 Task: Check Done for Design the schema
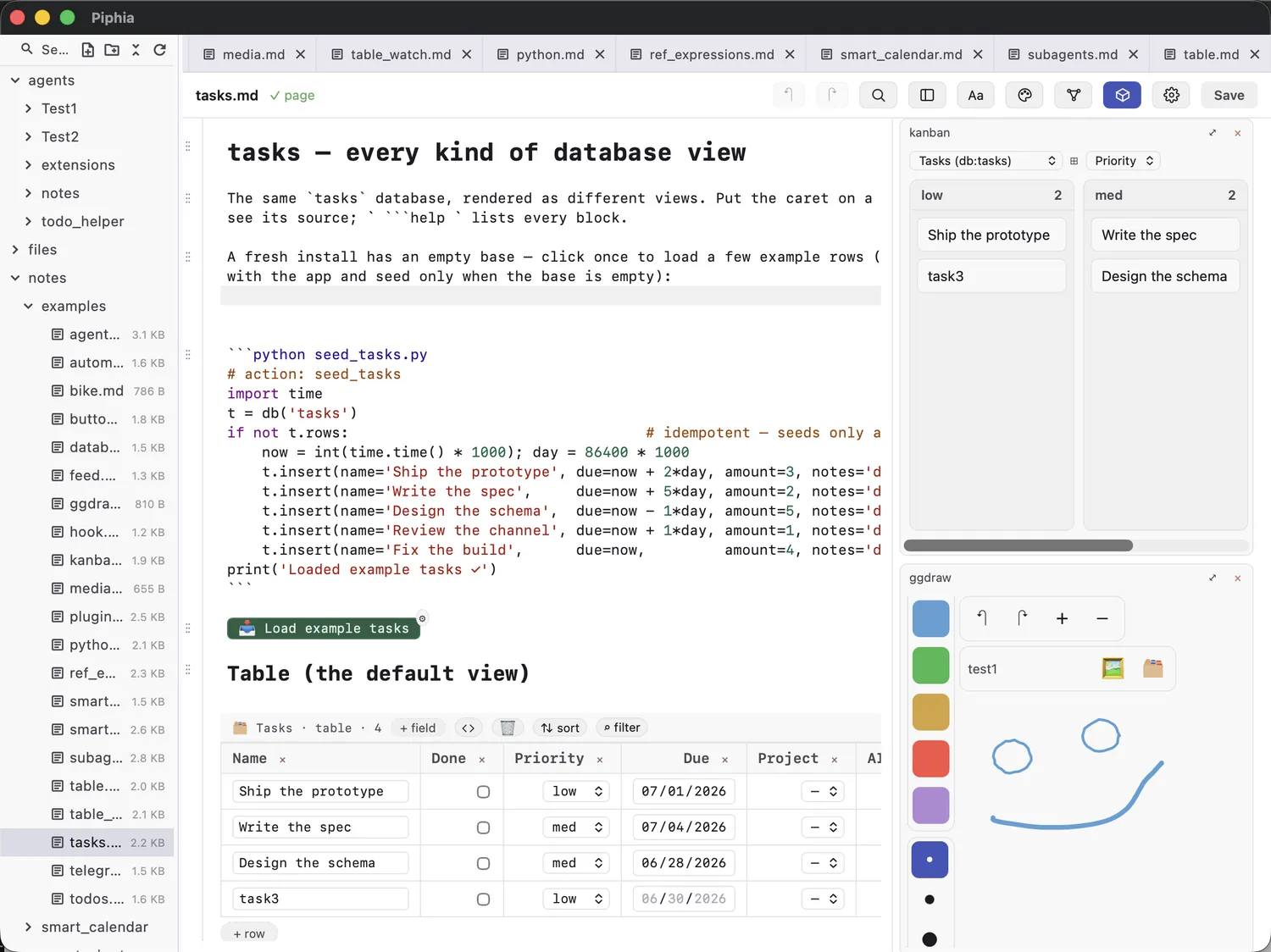coord(483,863)
